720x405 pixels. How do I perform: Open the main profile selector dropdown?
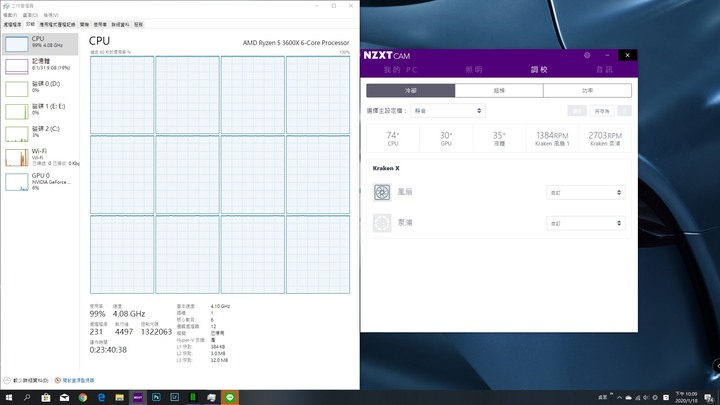coord(448,111)
